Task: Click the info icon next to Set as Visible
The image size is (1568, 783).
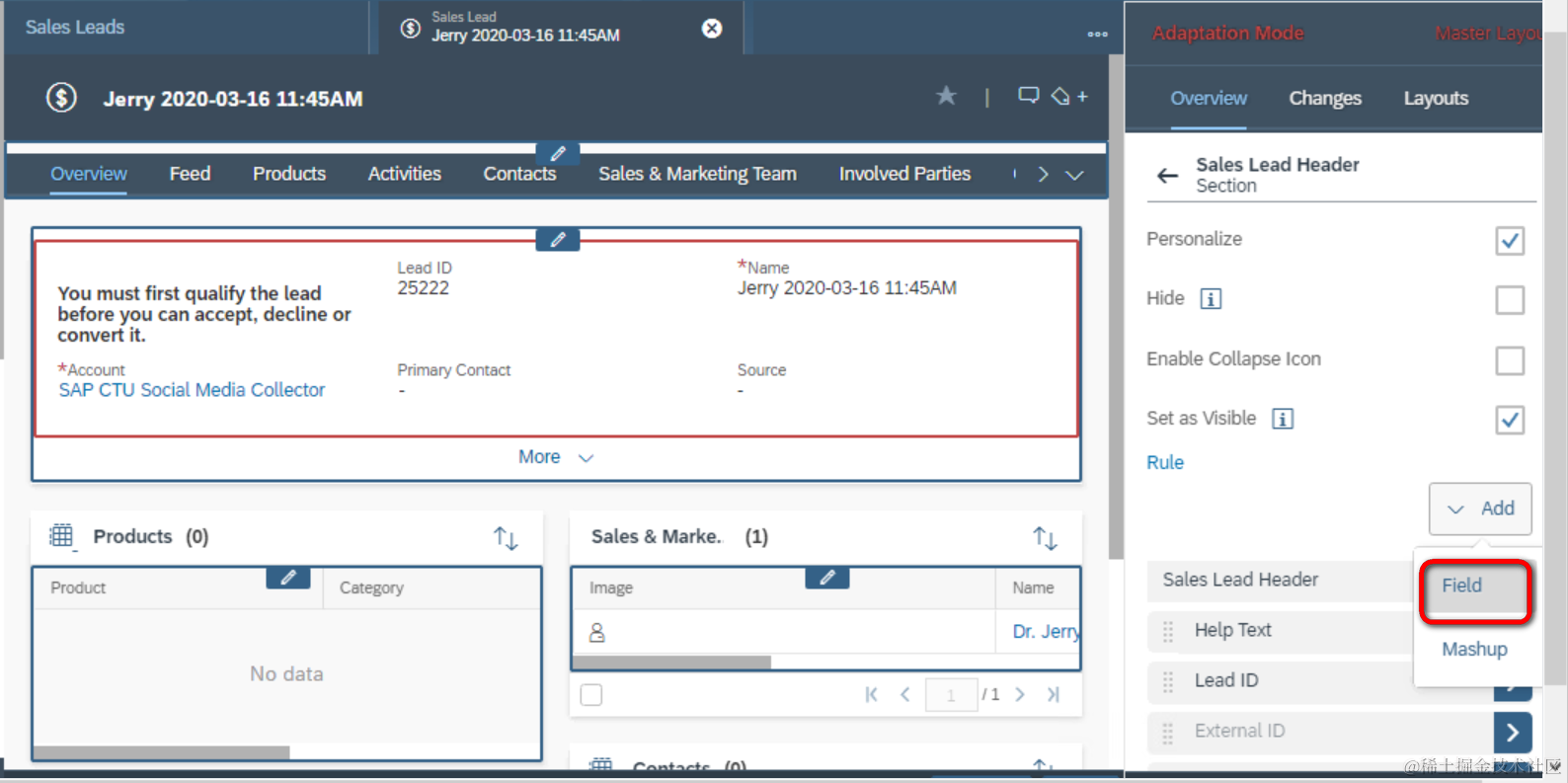Action: [x=1283, y=419]
